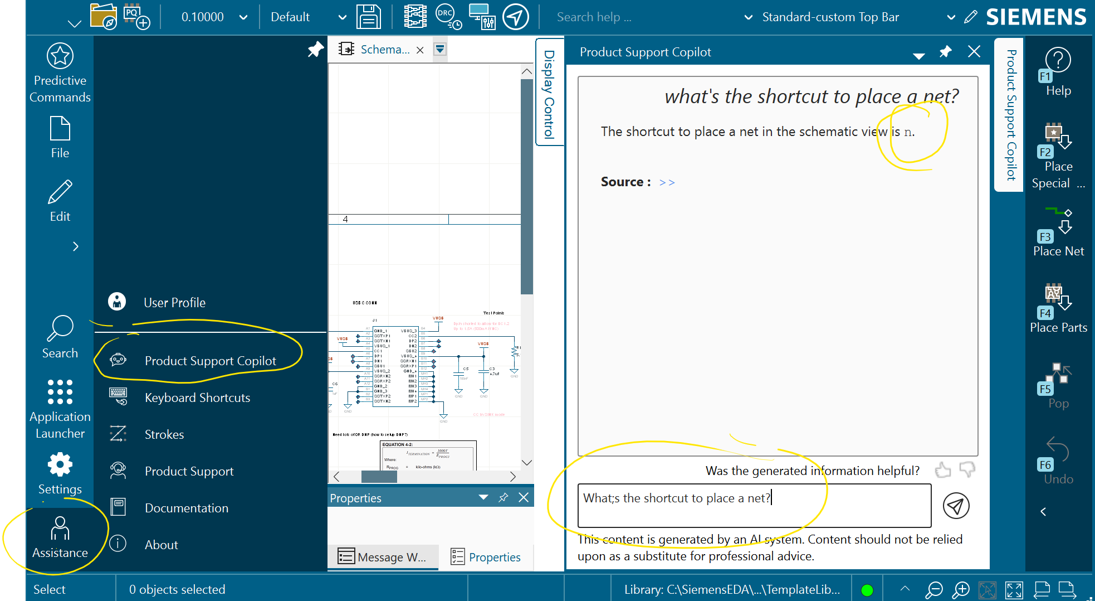Click the fit-to-screen expand icon in the status bar

pyautogui.click(x=1014, y=589)
